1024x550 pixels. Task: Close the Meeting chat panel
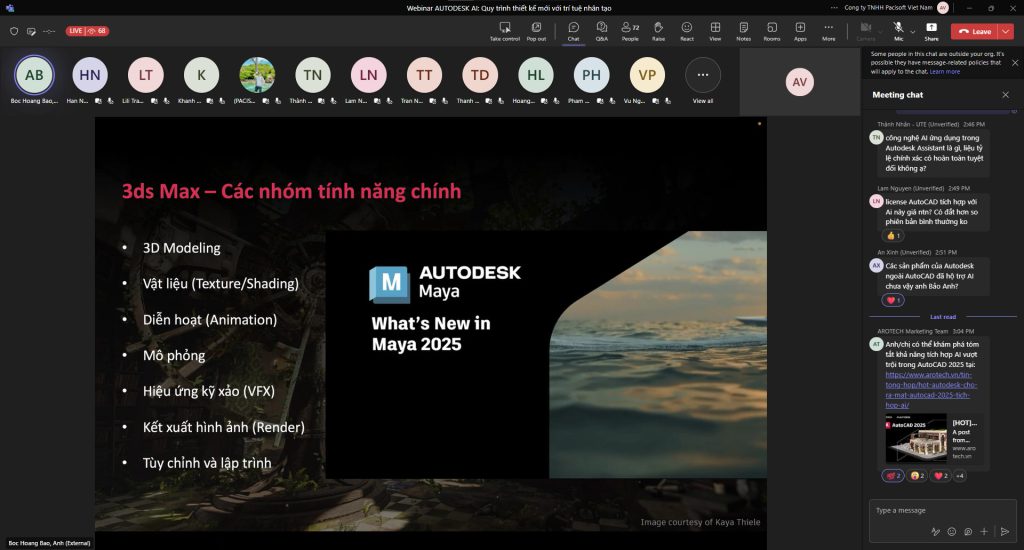[x=1006, y=95]
